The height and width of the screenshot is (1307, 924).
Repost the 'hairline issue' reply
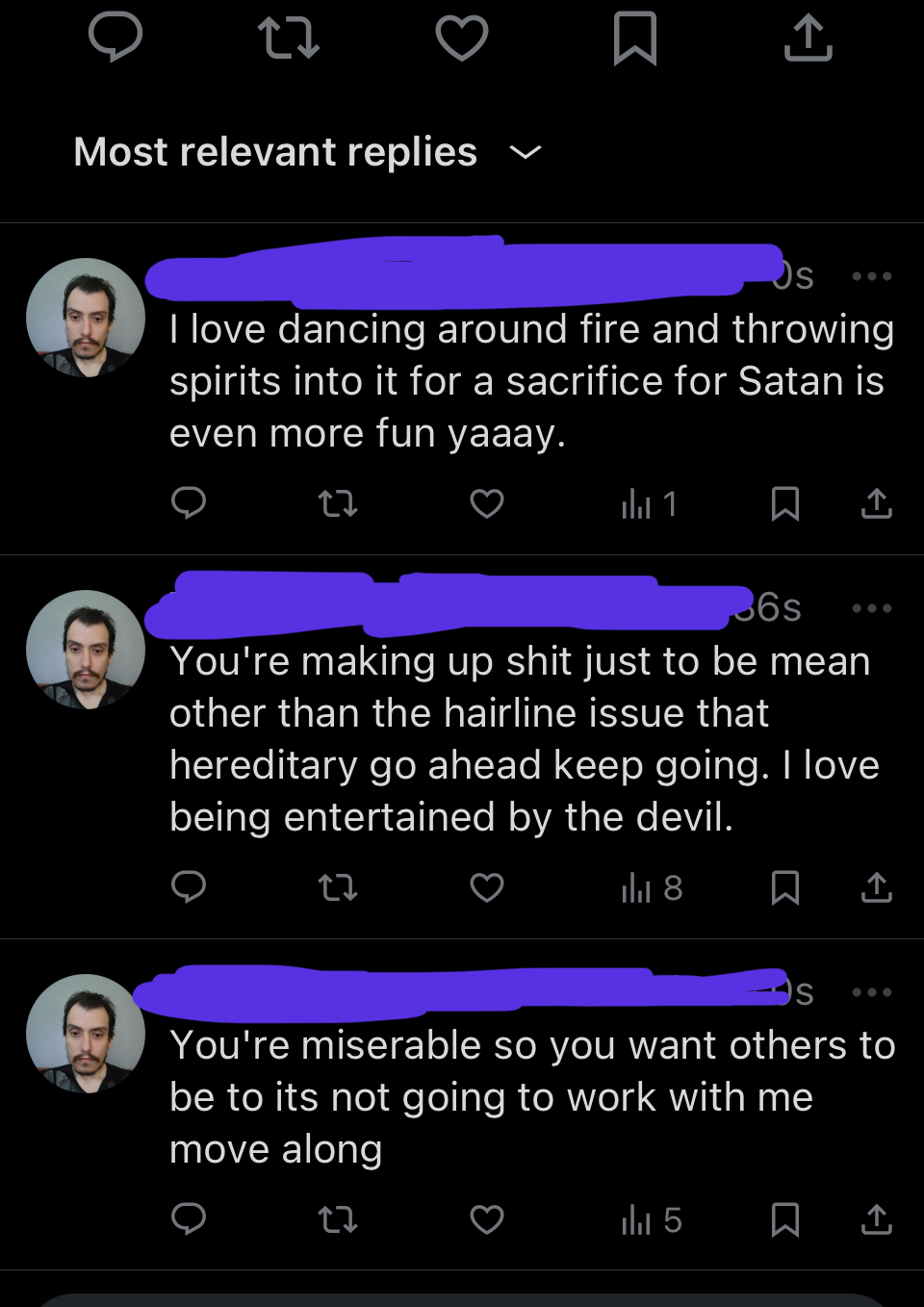[x=338, y=887]
